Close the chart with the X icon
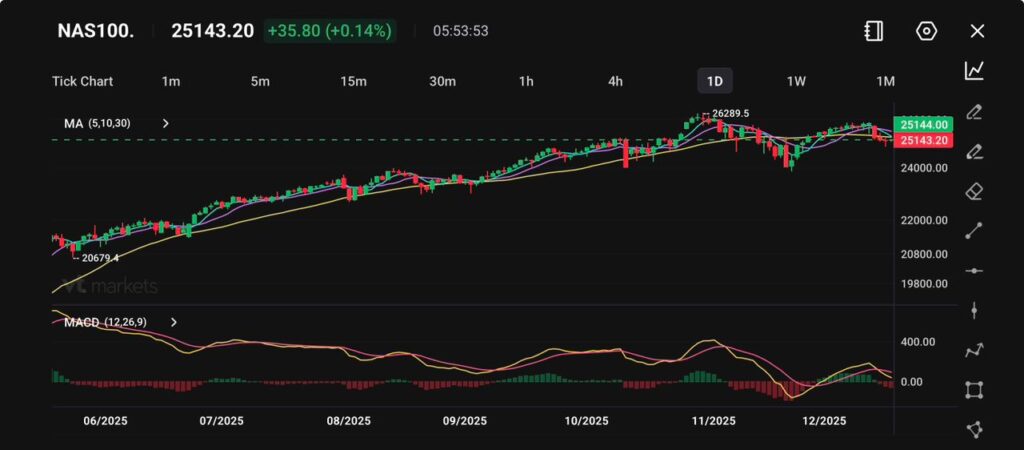 (x=977, y=31)
